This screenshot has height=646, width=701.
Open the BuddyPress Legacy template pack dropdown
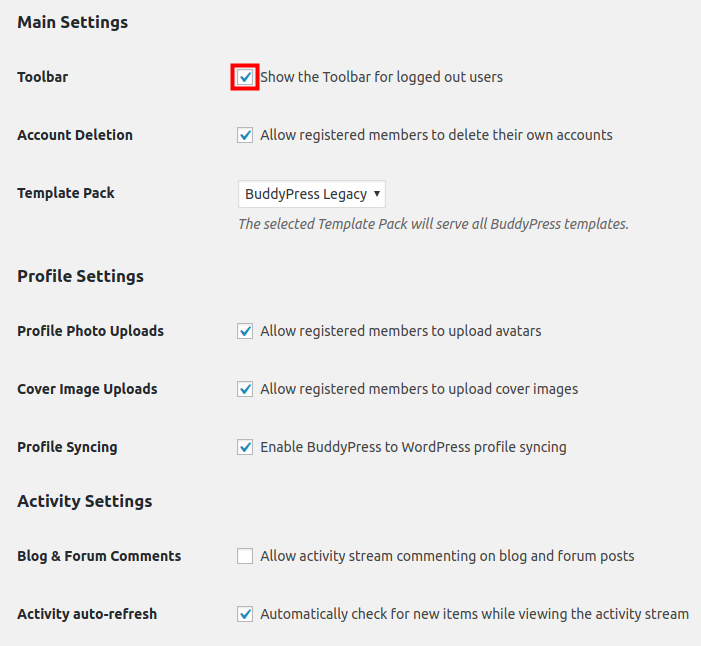(x=312, y=194)
